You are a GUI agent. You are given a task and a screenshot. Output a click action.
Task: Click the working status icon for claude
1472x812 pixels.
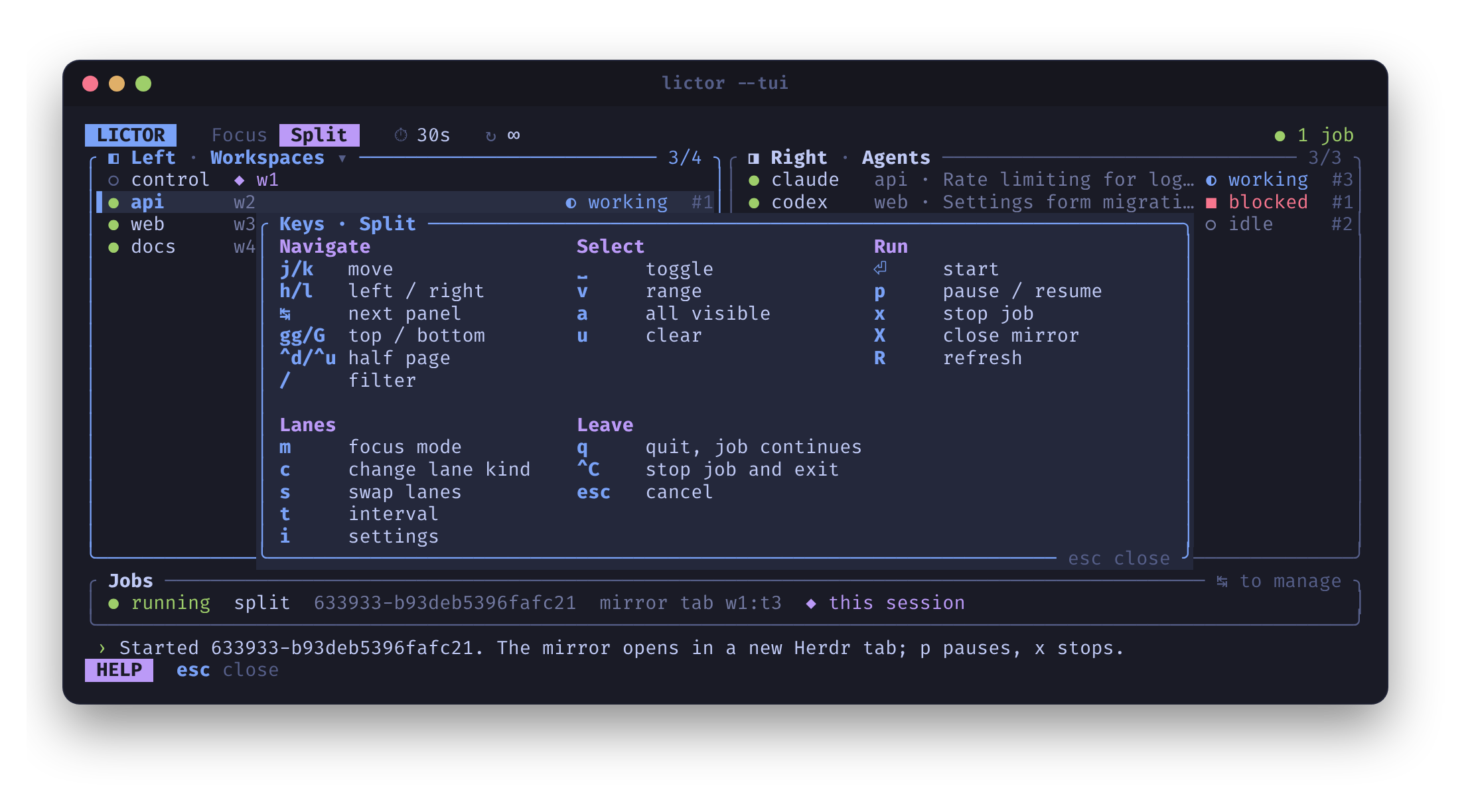(x=1211, y=180)
